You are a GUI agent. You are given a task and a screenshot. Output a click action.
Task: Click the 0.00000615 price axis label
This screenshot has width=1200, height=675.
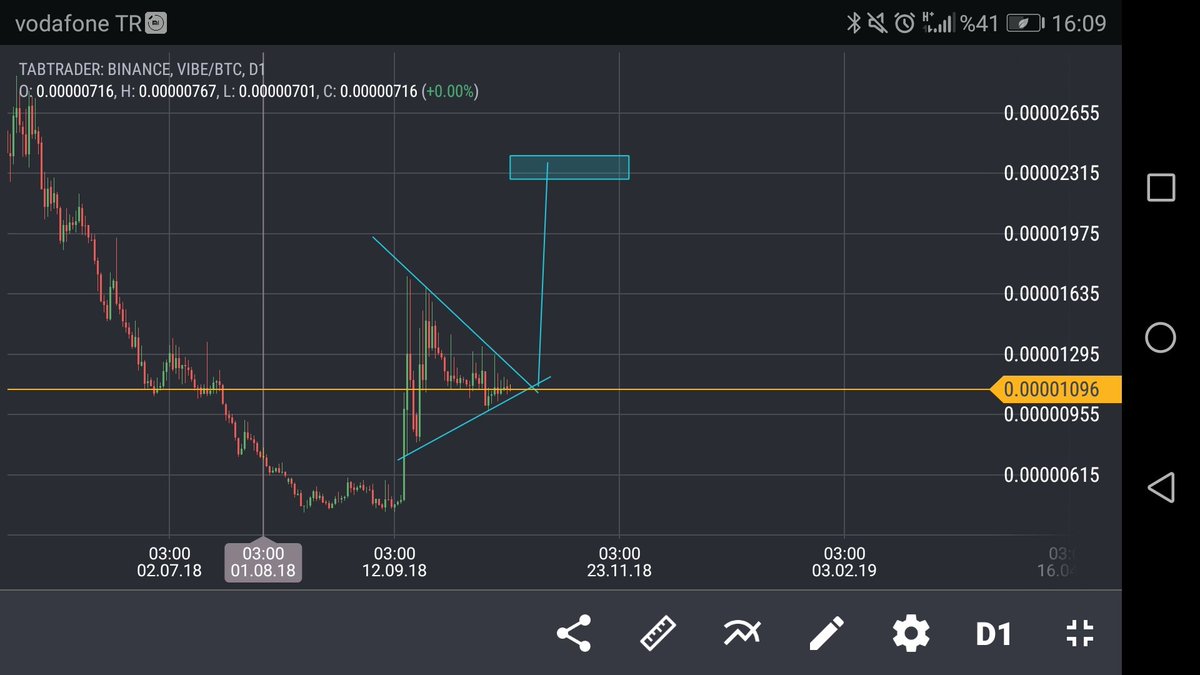[x=1051, y=475]
